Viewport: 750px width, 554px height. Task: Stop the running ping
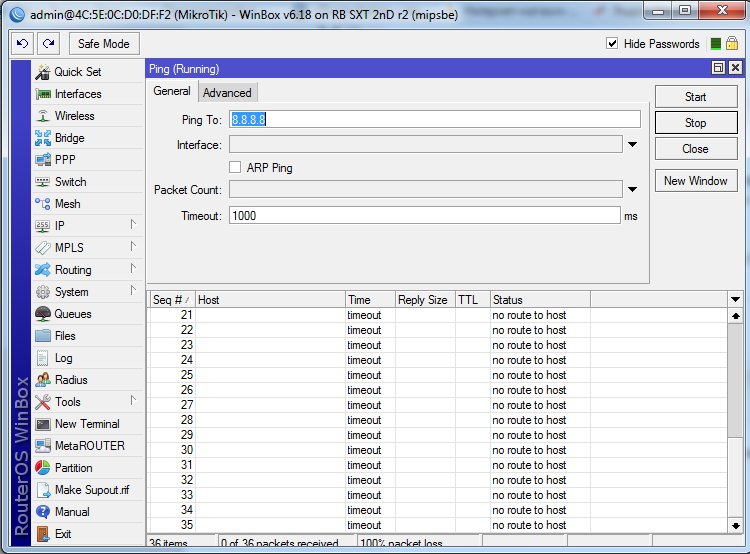(695, 123)
